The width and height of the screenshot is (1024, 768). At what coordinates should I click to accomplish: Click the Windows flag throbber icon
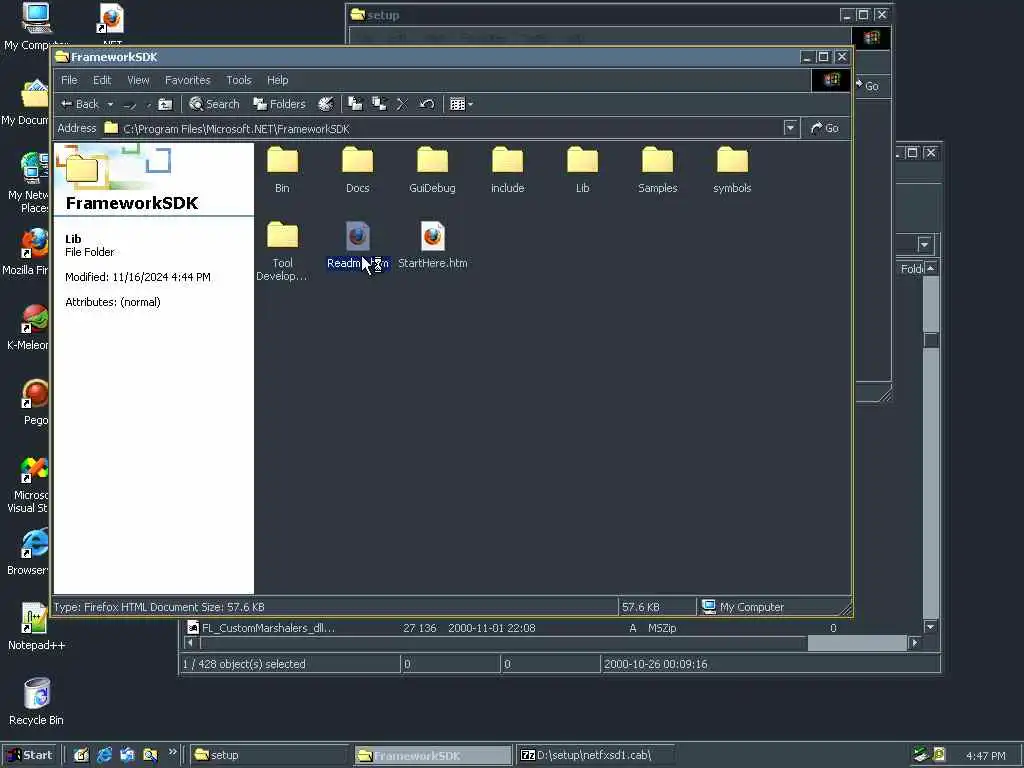pyautogui.click(x=831, y=80)
